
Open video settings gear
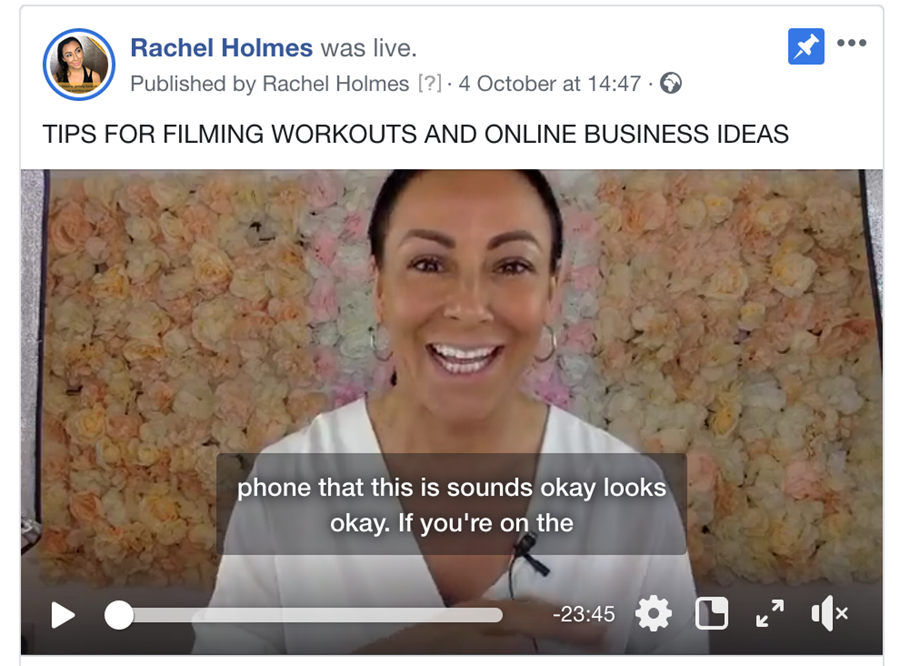pyautogui.click(x=653, y=614)
